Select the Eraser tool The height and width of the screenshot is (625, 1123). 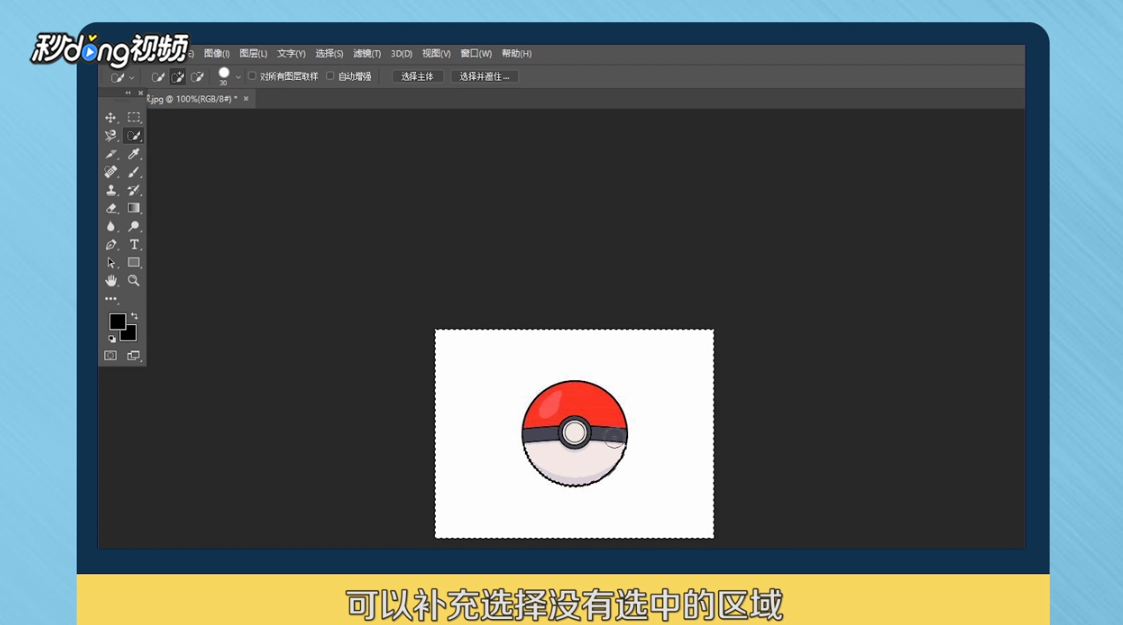tap(110, 208)
